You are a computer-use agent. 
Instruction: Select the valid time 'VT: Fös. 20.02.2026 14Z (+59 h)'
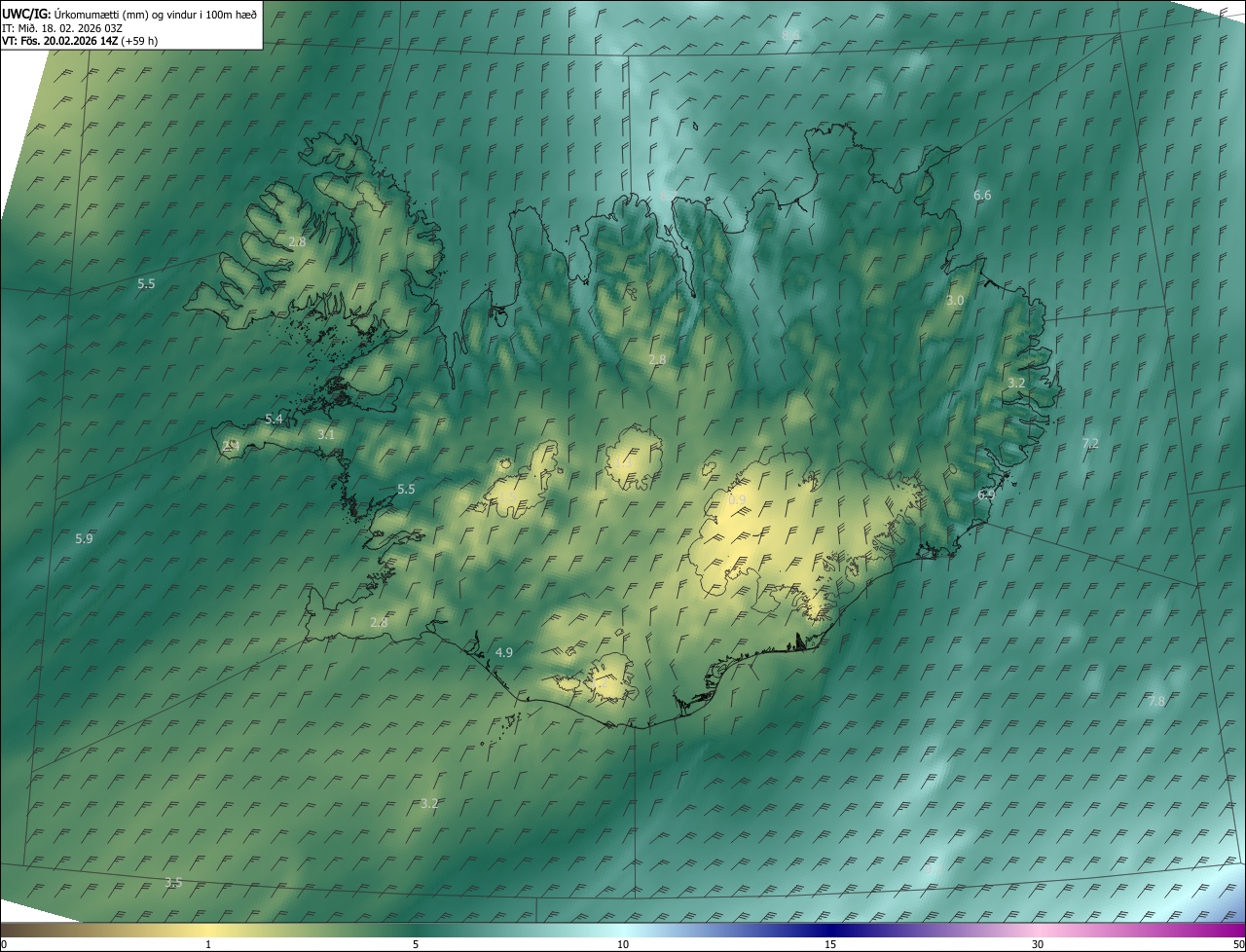[80, 41]
